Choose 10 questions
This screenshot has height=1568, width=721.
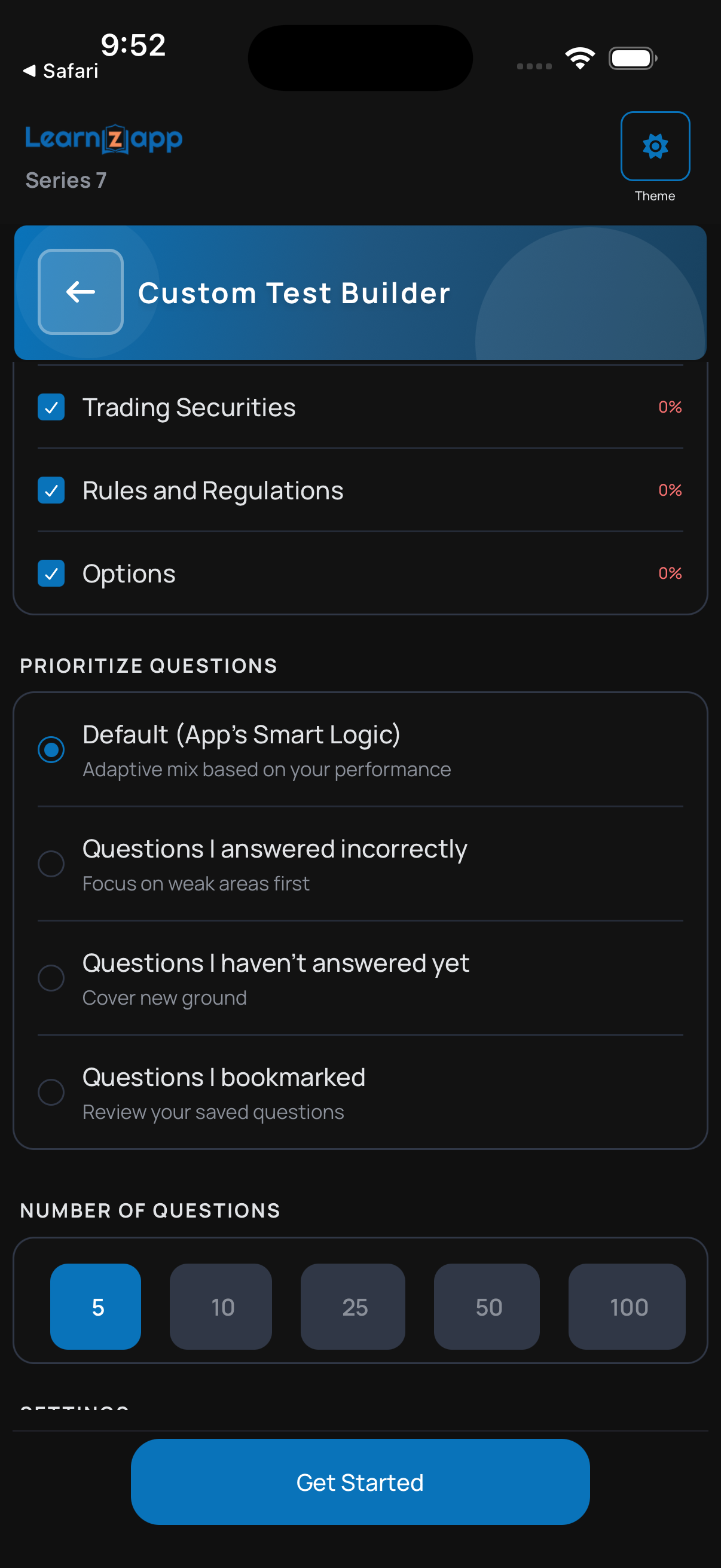point(221,1306)
